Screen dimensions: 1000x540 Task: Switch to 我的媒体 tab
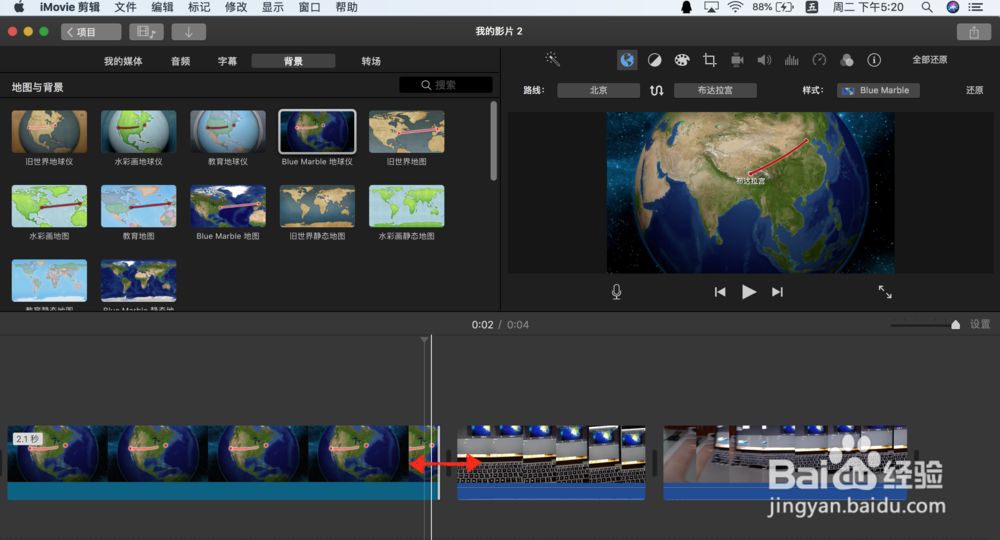point(123,61)
